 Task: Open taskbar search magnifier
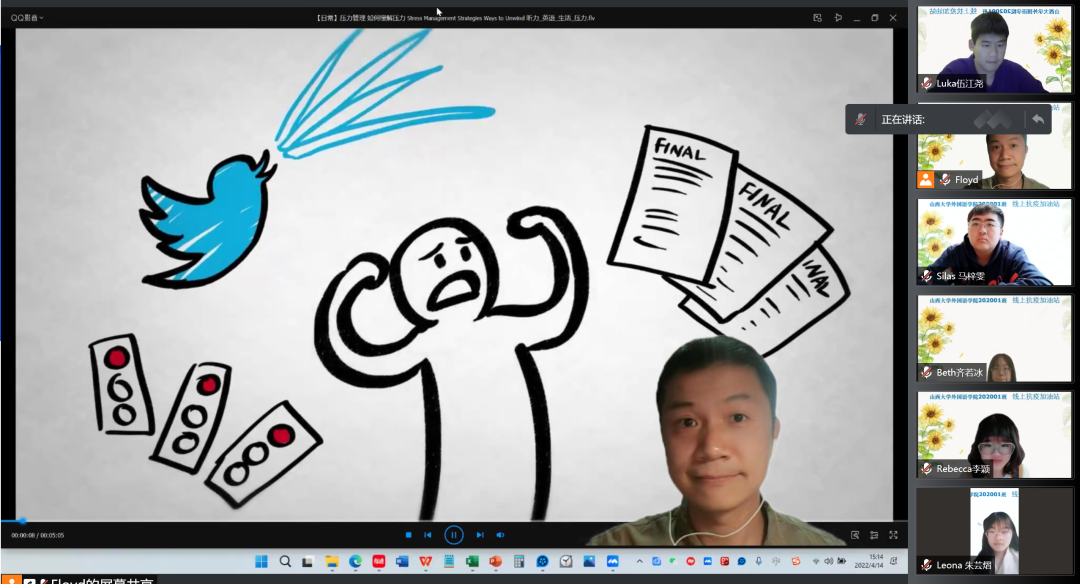pos(285,562)
